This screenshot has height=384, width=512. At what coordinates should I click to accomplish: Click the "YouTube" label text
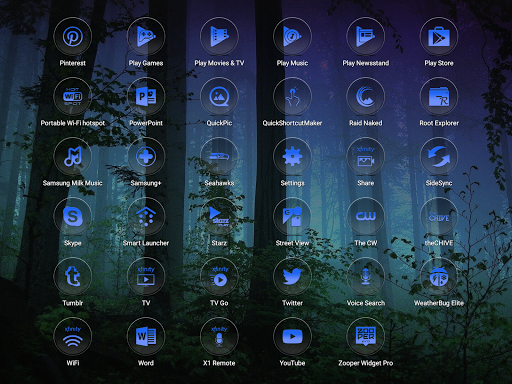pos(292,363)
